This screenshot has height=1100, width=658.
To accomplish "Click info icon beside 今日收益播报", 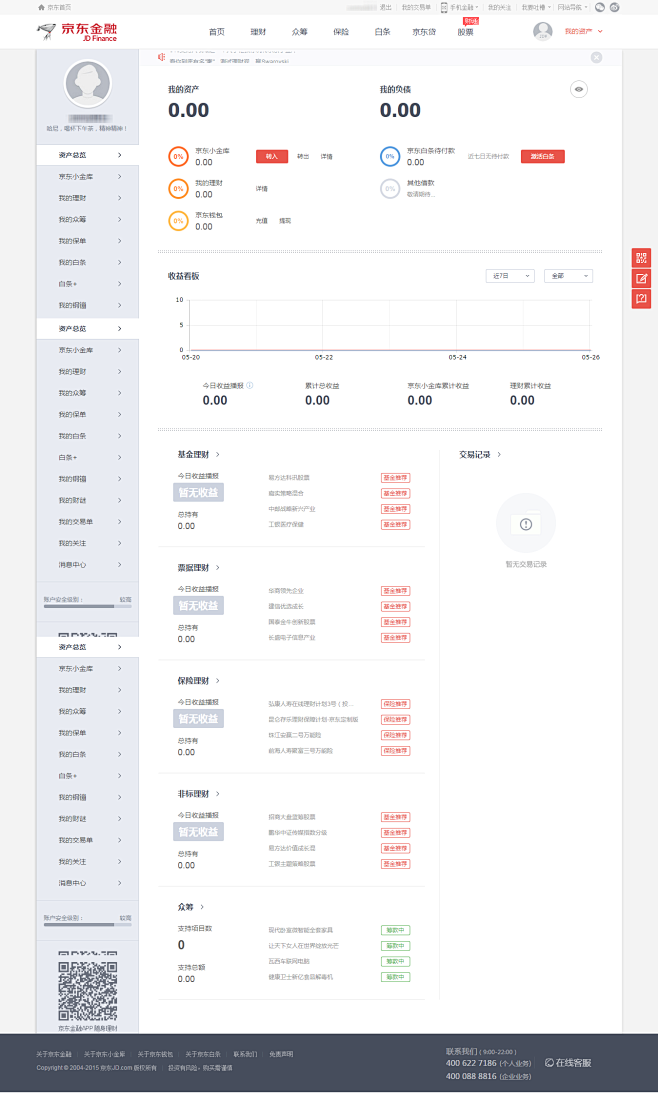I will tap(250, 385).
